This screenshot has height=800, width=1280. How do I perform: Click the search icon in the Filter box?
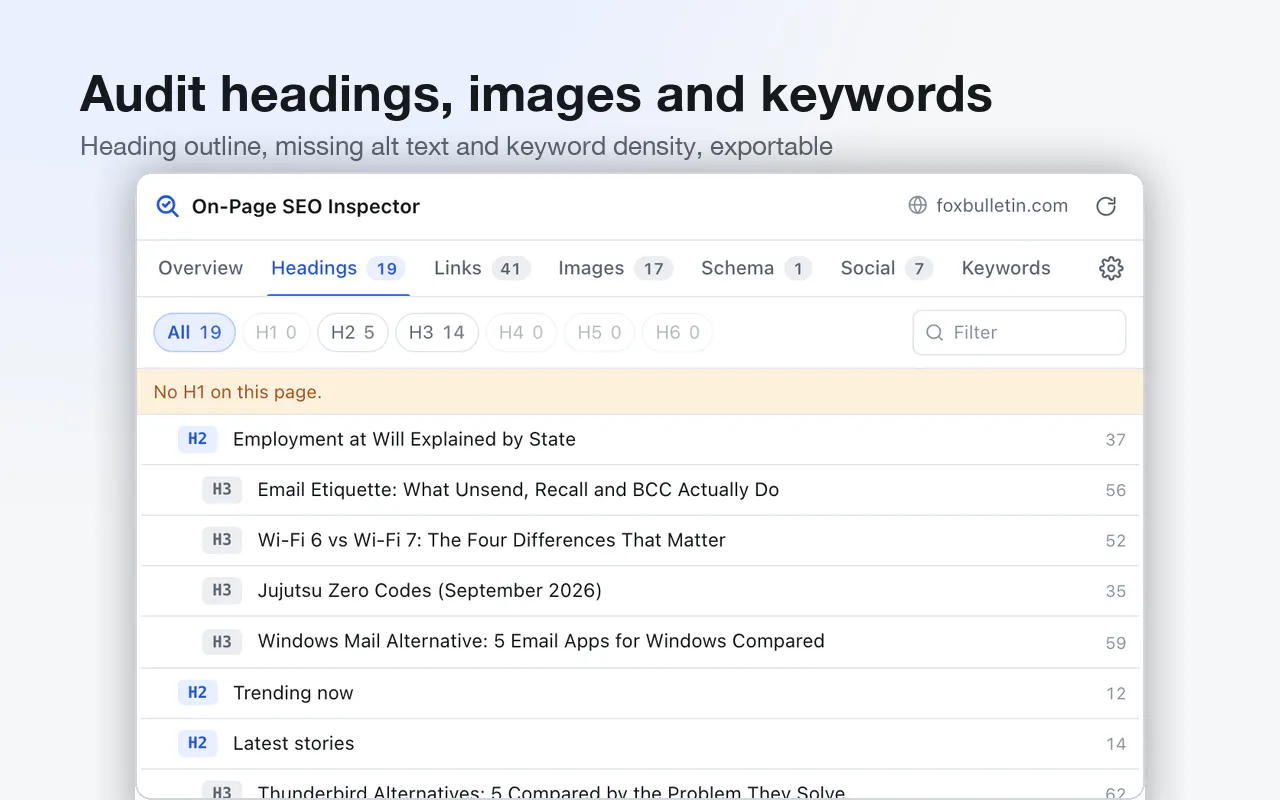click(935, 333)
